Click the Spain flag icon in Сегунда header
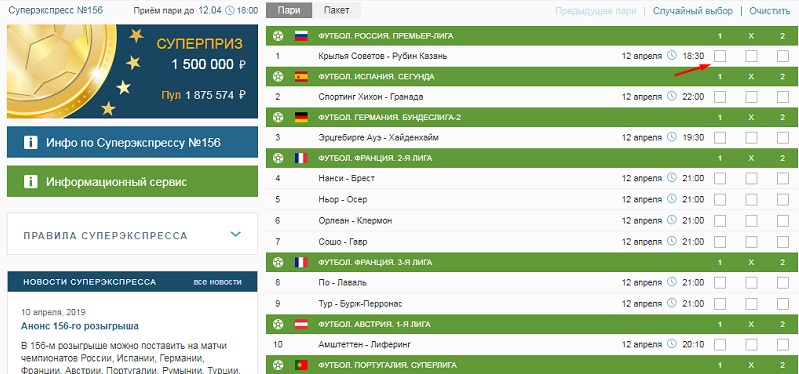The height and width of the screenshot is (374, 799). (x=301, y=77)
